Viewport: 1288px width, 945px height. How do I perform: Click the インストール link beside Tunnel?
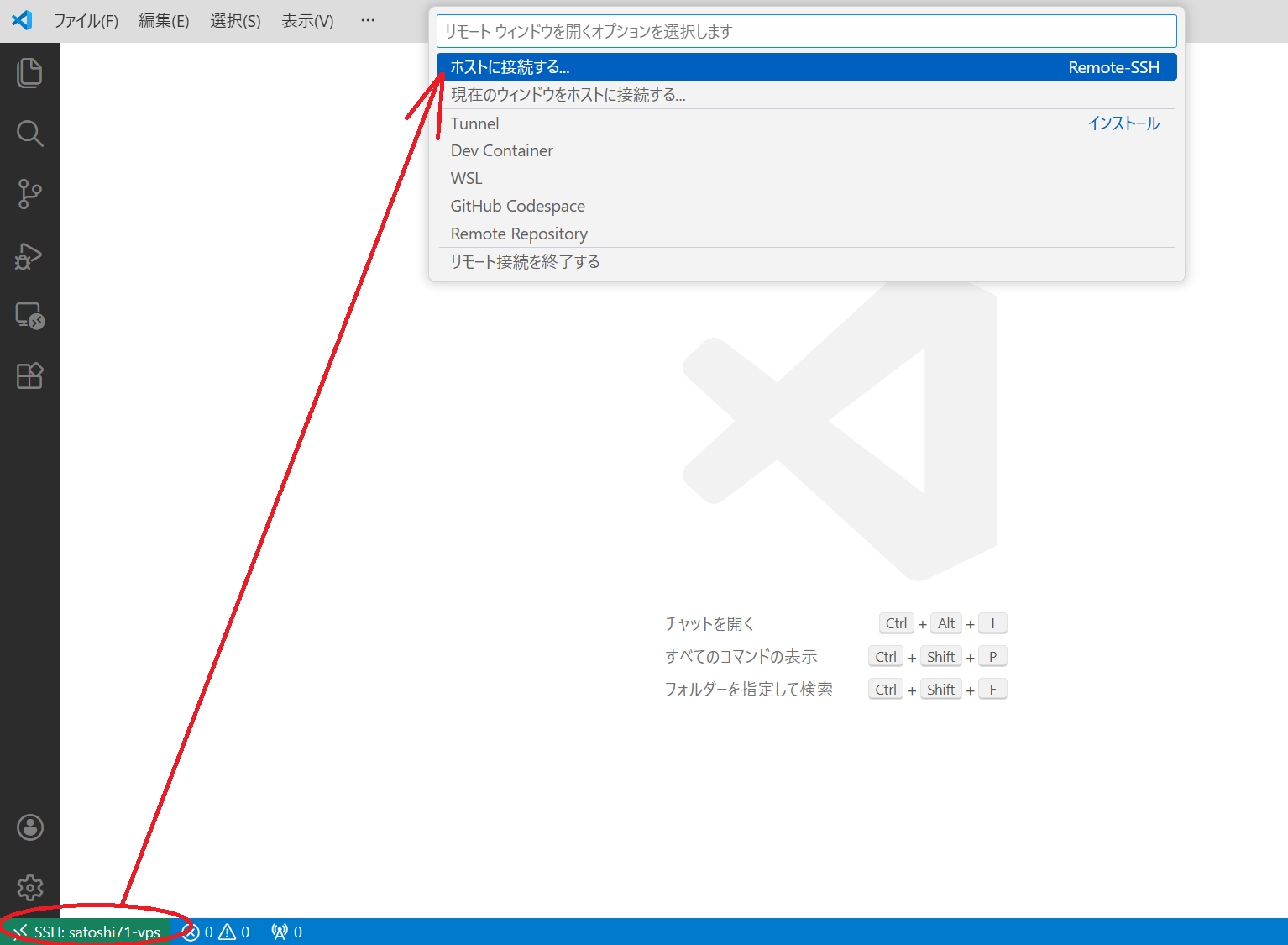(x=1123, y=123)
